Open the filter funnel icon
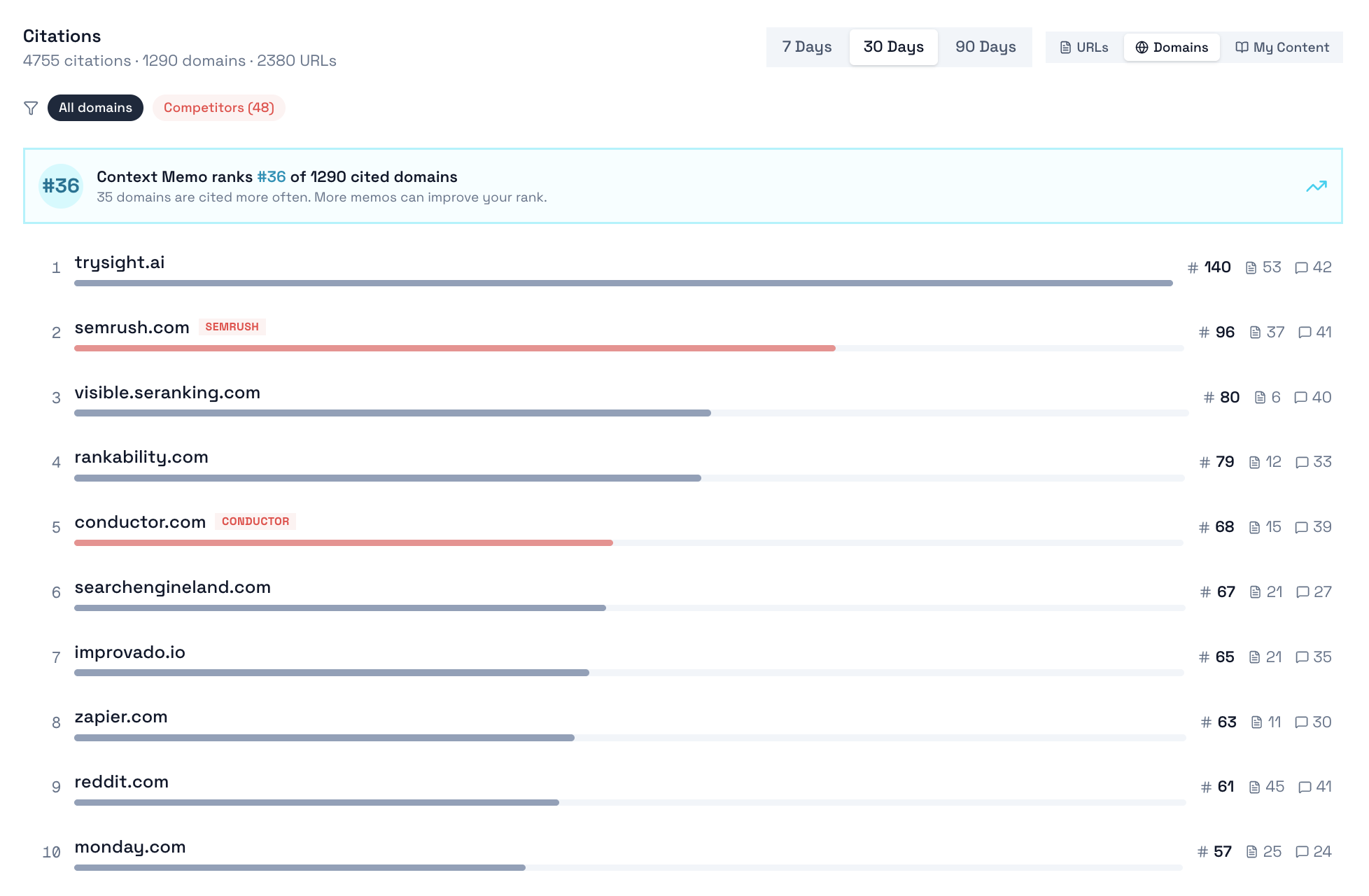Screen dimensions: 1369x896 [x=30, y=108]
